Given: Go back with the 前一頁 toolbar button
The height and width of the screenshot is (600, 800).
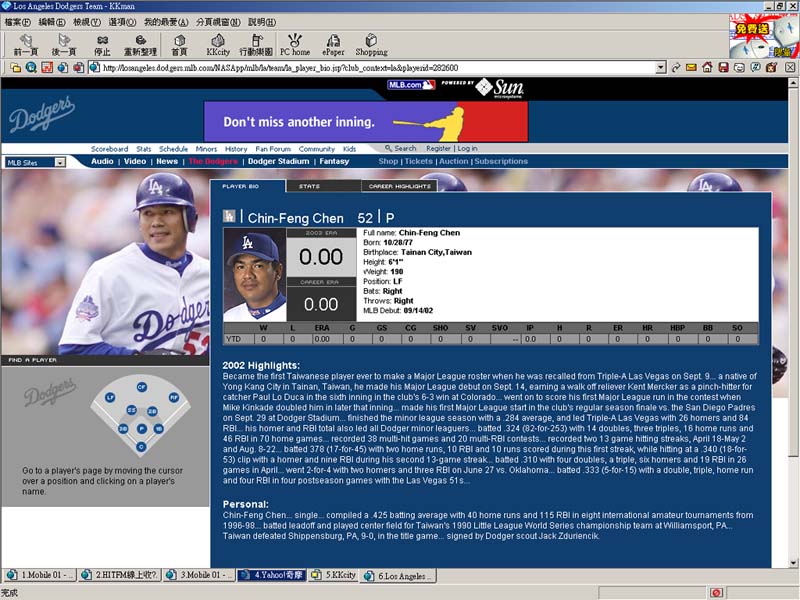Looking at the screenshot, I should click(26, 45).
